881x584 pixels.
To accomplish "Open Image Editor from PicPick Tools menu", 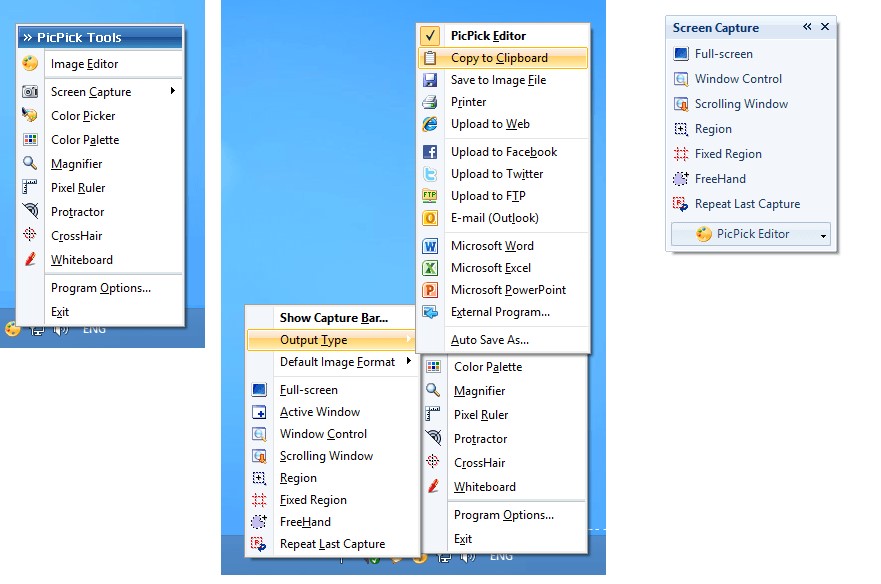I will tap(84, 64).
